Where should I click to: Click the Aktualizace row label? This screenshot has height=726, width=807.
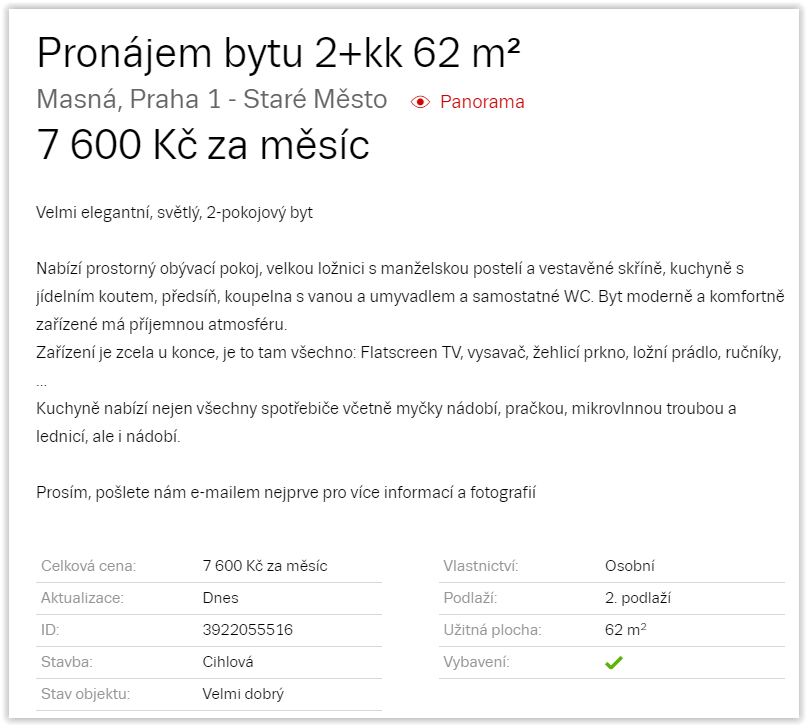[82, 598]
